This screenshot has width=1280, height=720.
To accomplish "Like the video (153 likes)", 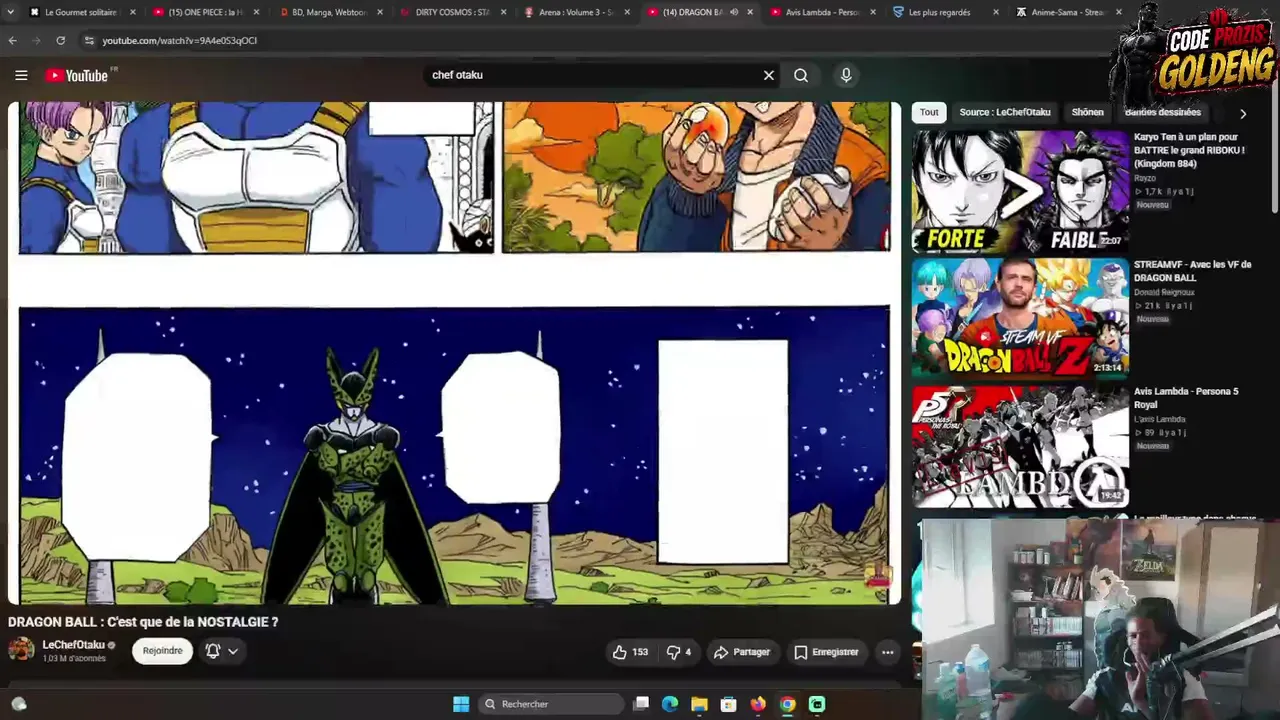I will 630,652.
